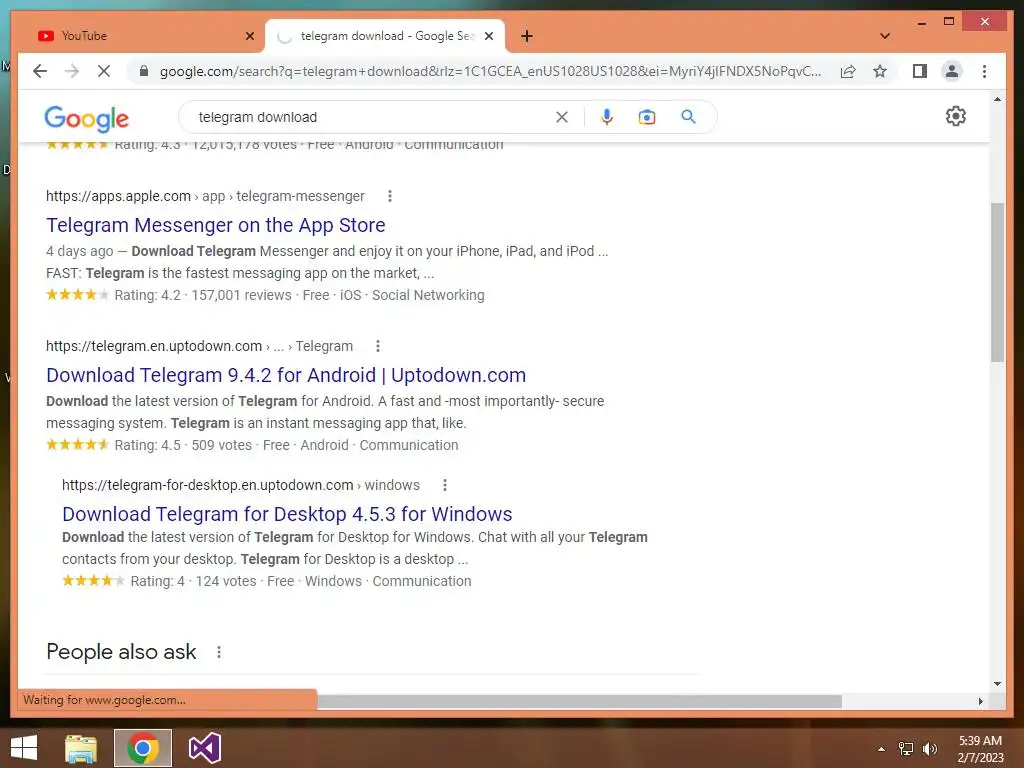
Task: Click the forward navigation arrow
Action: (72, 71)
